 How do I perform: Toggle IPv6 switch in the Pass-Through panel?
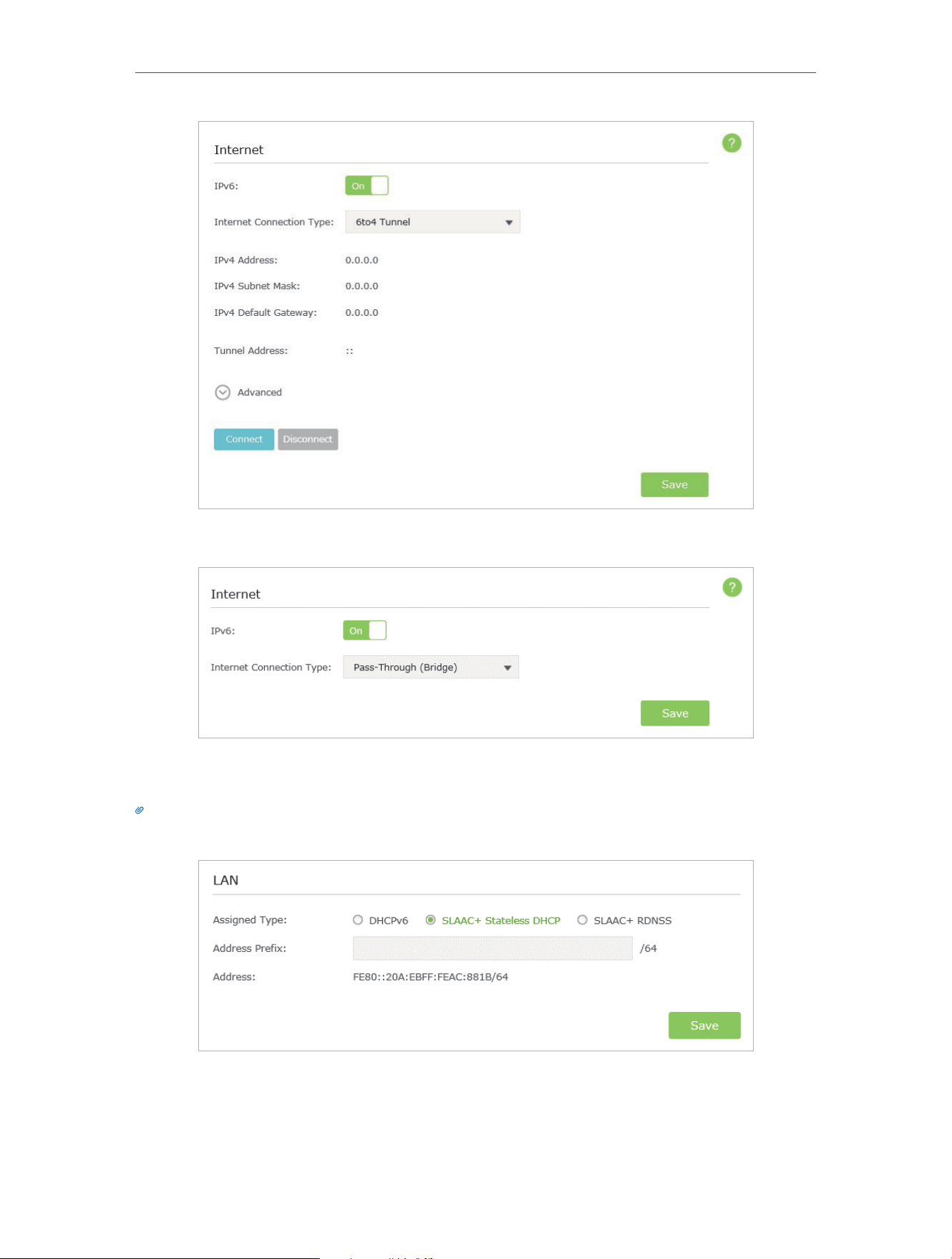[365, 631]
